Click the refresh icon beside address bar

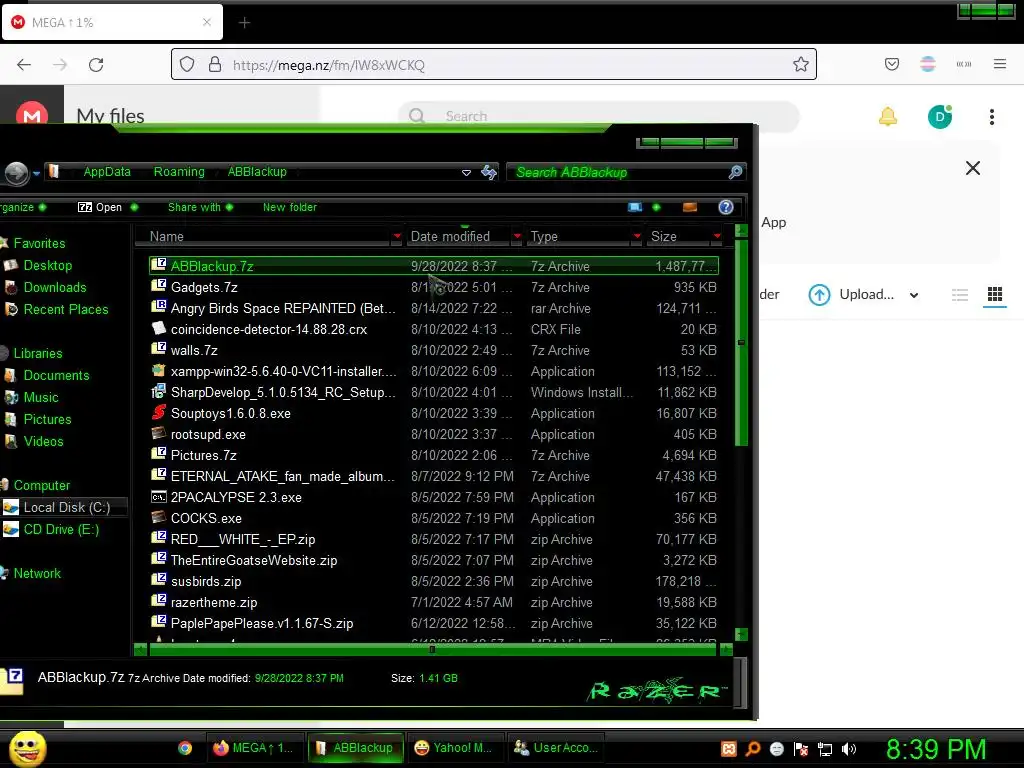(x=488, y=172)
